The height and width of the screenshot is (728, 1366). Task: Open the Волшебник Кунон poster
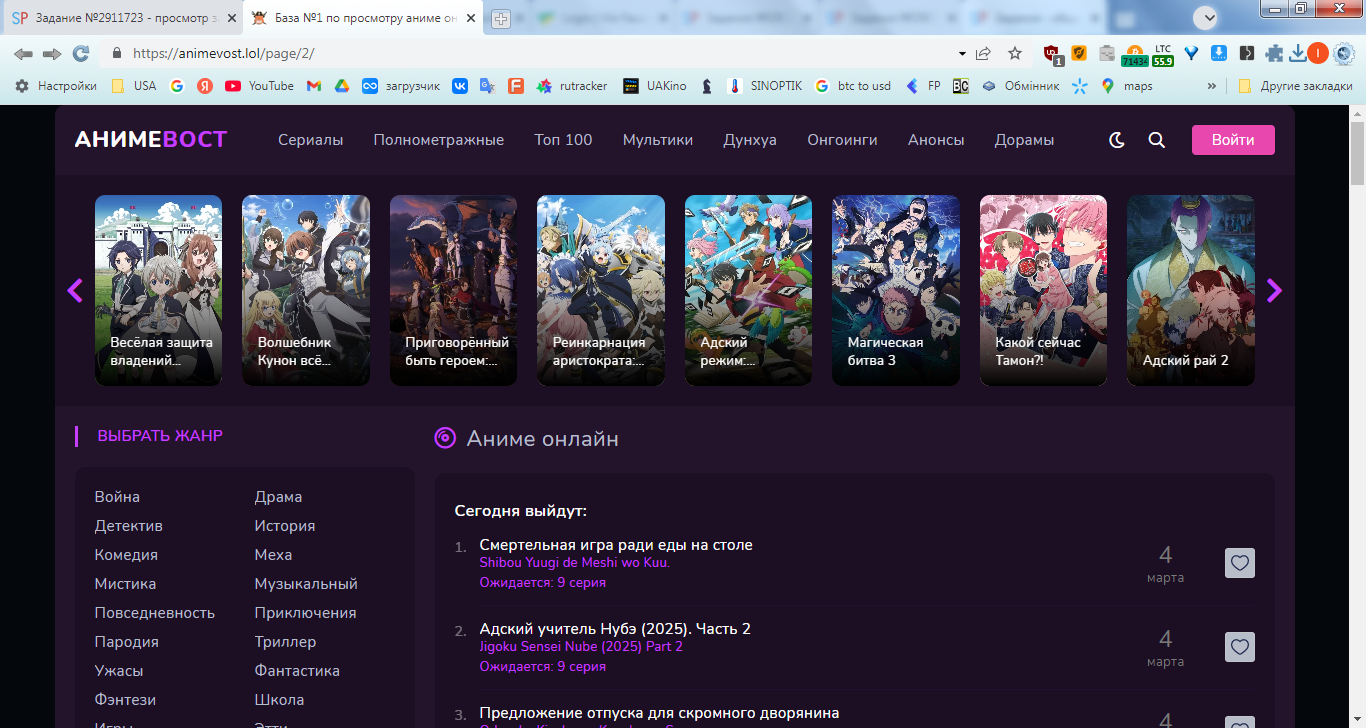[x=306, y=290]
